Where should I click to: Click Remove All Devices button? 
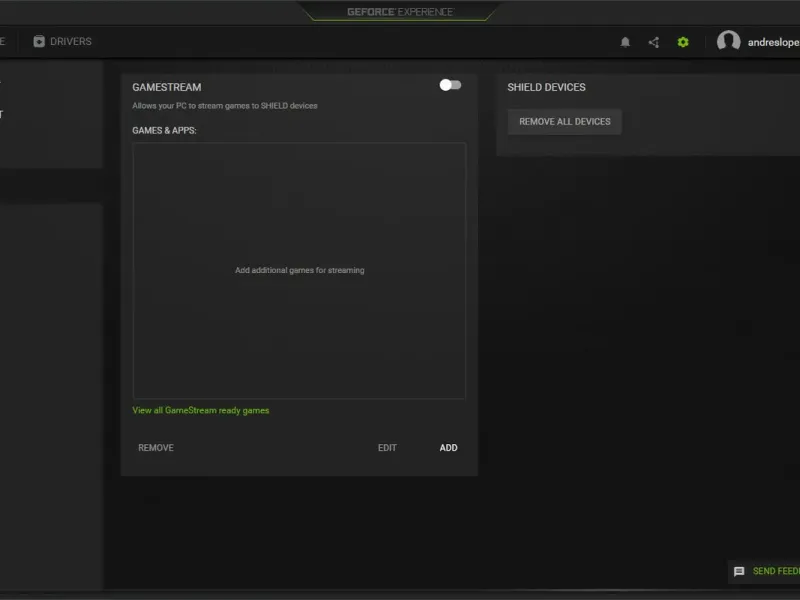tap(564, 121)
